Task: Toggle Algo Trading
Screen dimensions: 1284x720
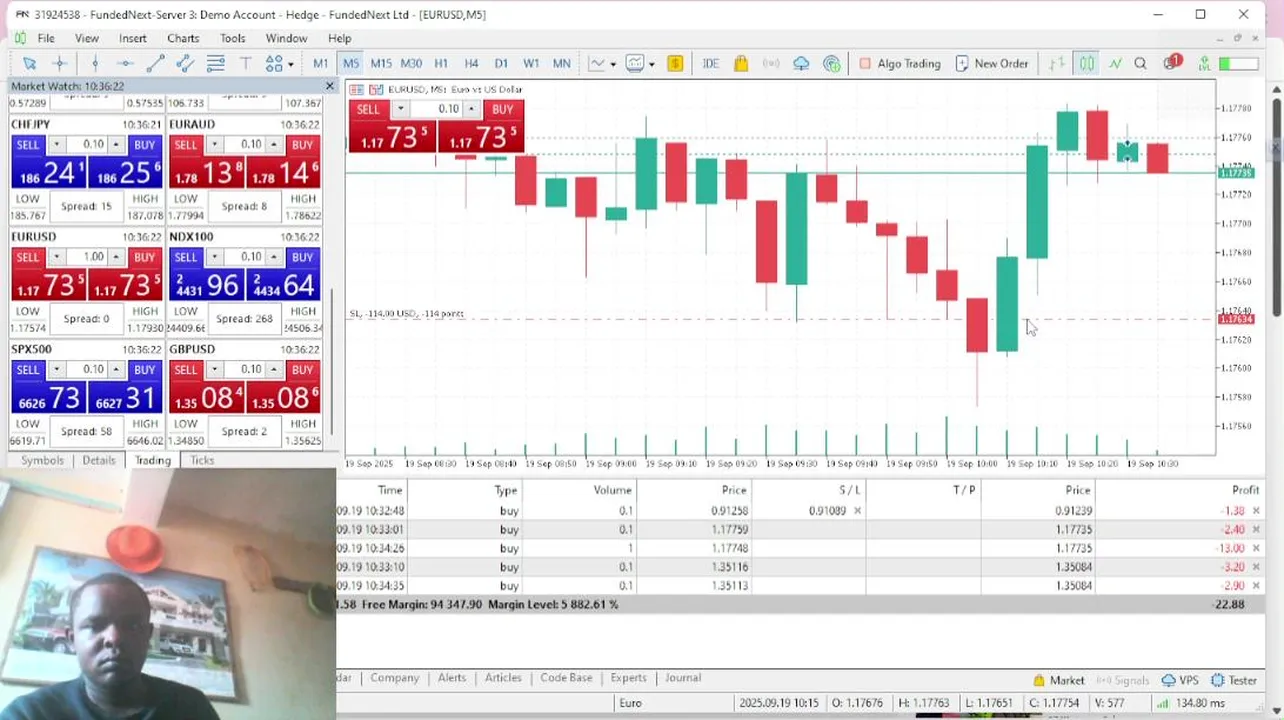Action: 899,63
